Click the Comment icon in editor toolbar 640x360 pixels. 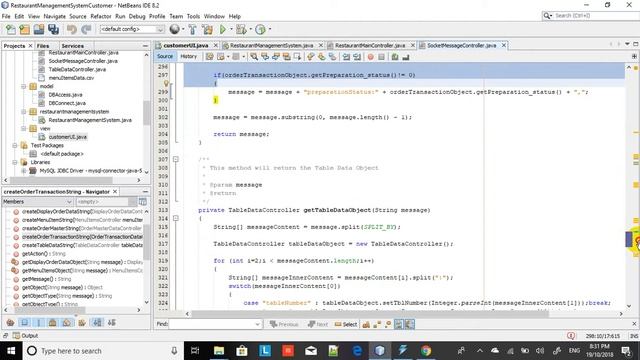click(395, 57)
